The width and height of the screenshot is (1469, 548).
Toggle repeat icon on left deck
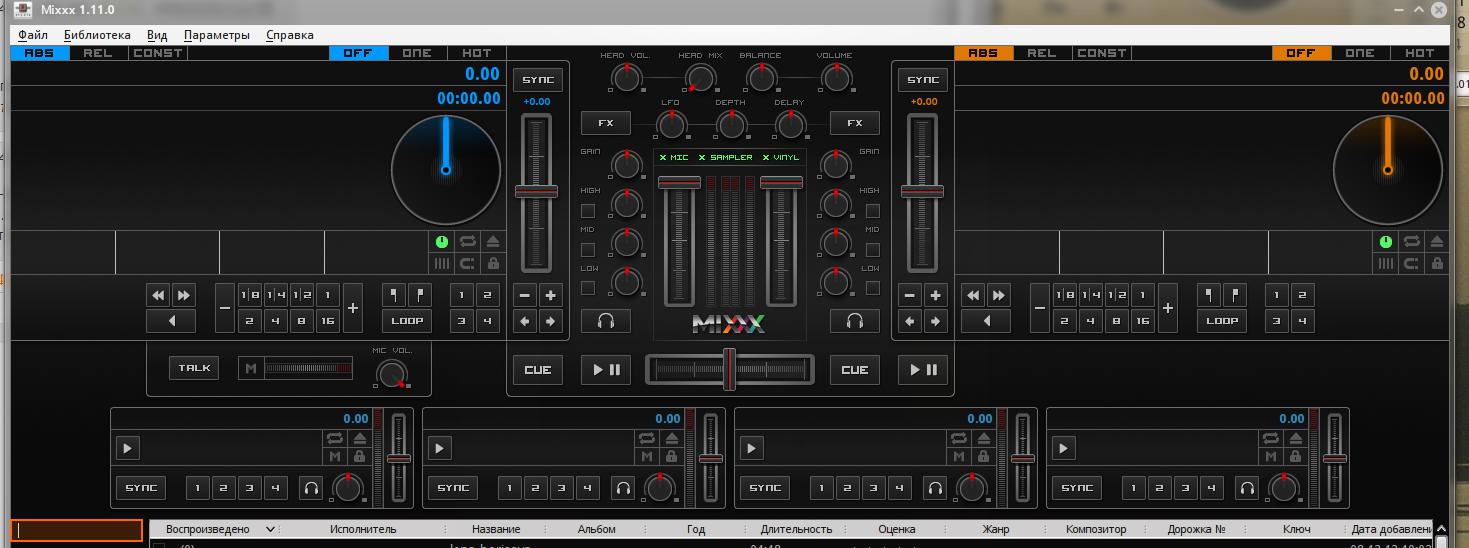tap(467, 241)
